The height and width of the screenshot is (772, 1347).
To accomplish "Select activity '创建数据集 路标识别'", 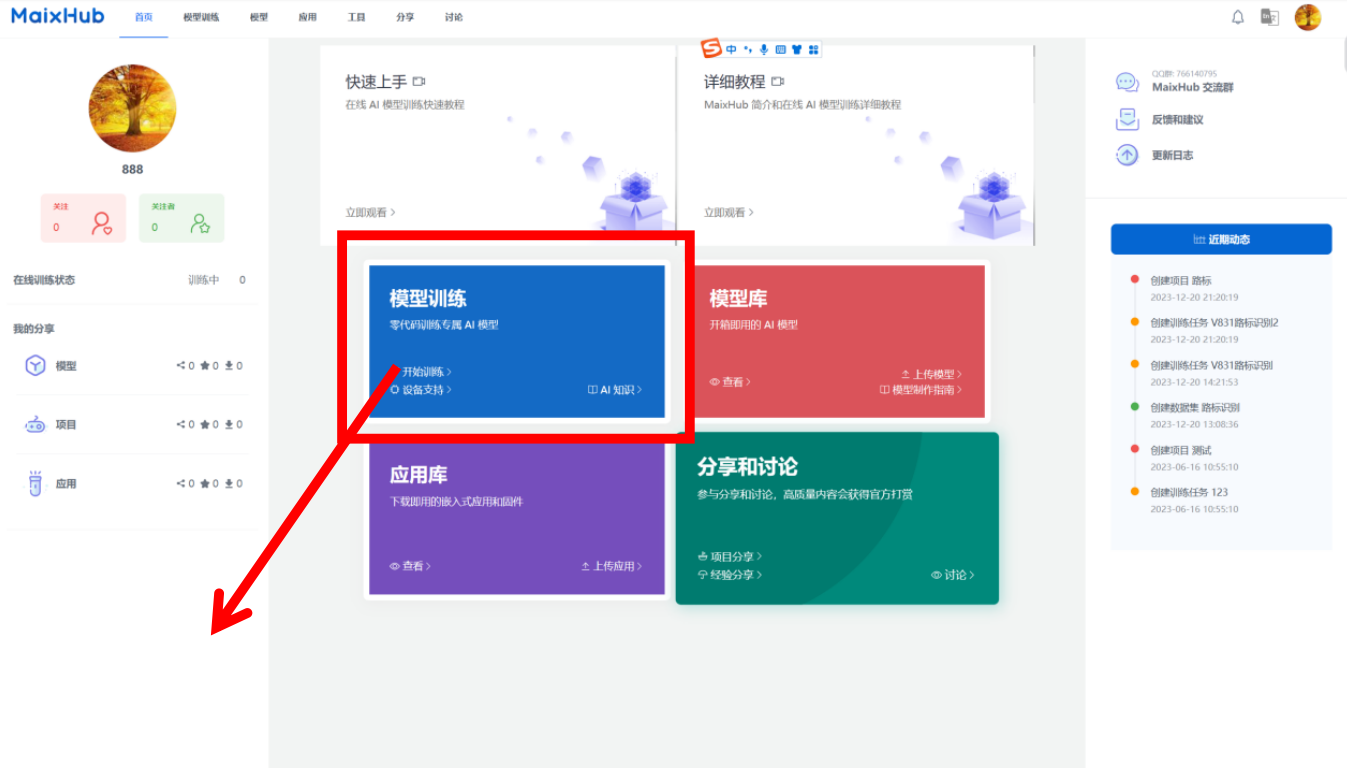I will tap(1194, 408).
